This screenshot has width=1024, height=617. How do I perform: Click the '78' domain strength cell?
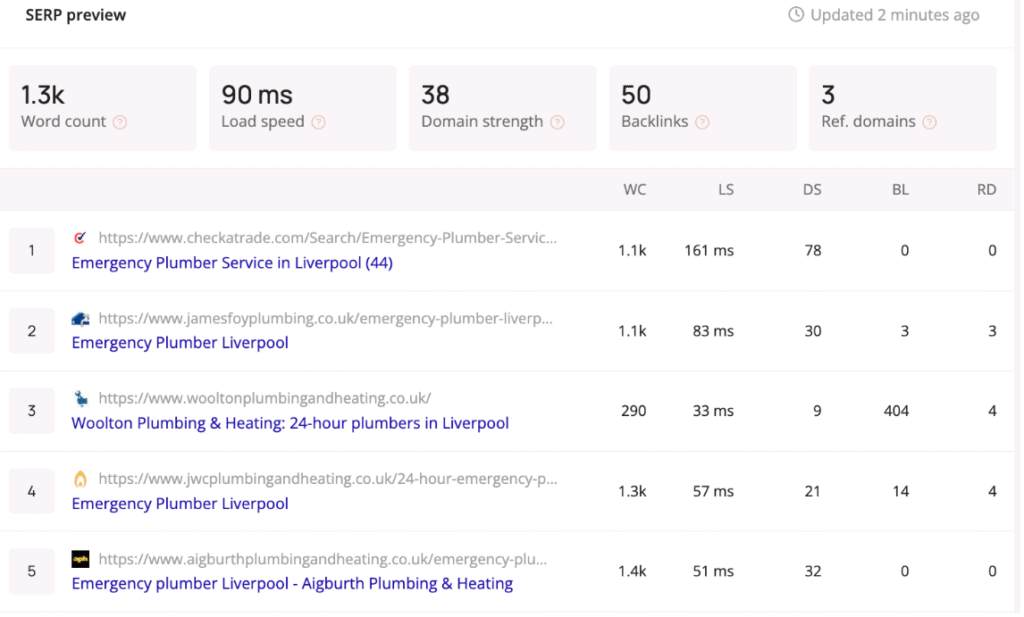(x=813, y=251)
